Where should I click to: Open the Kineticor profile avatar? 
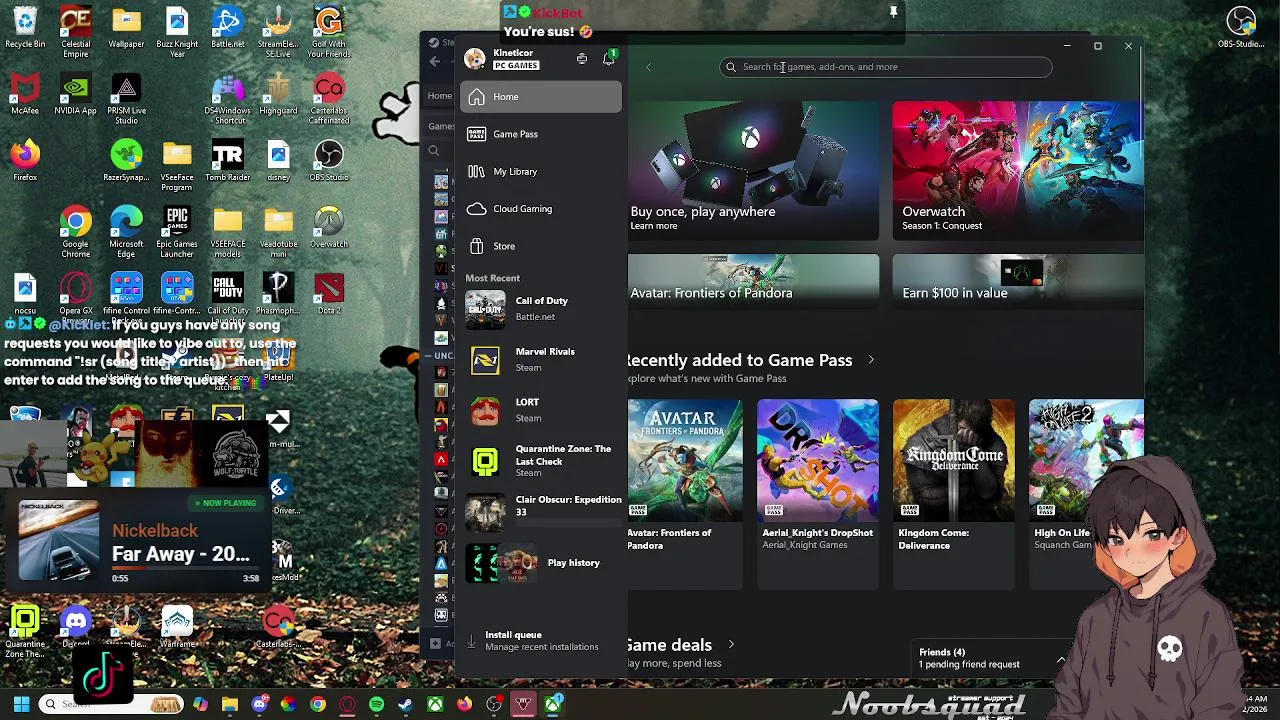click(475, 59)
